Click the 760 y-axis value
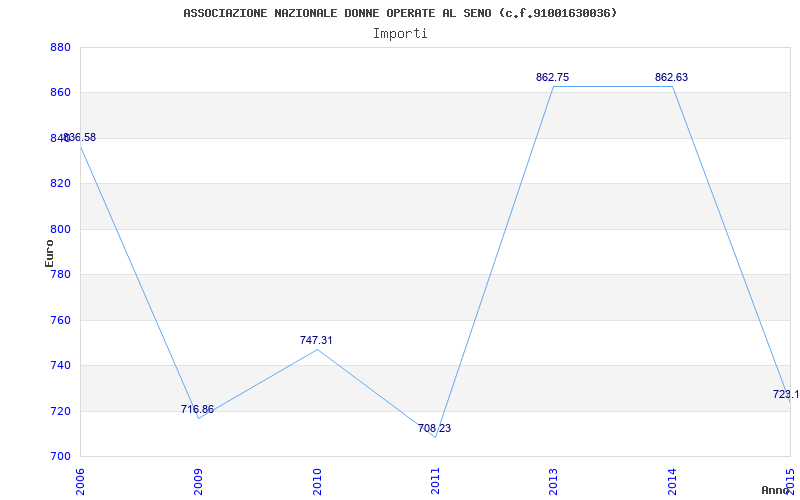Screen dimensions: 800x500 pos(60,320)
